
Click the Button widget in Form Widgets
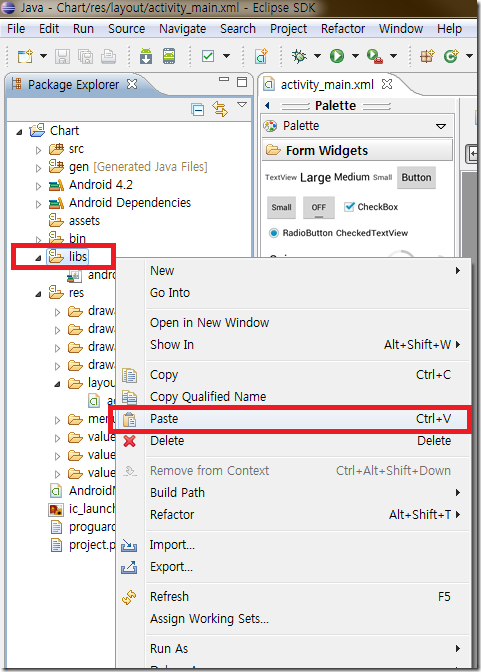416,177
